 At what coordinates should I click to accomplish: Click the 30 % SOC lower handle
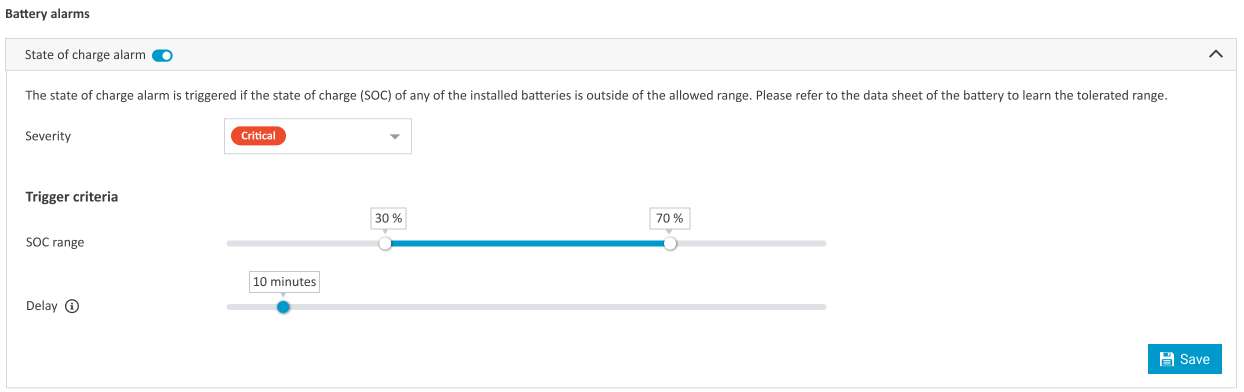click(385, 243)
